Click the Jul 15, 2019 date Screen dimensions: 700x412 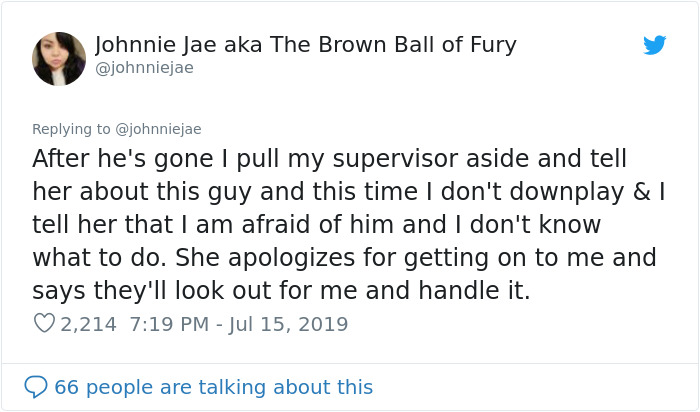(288, 324)
